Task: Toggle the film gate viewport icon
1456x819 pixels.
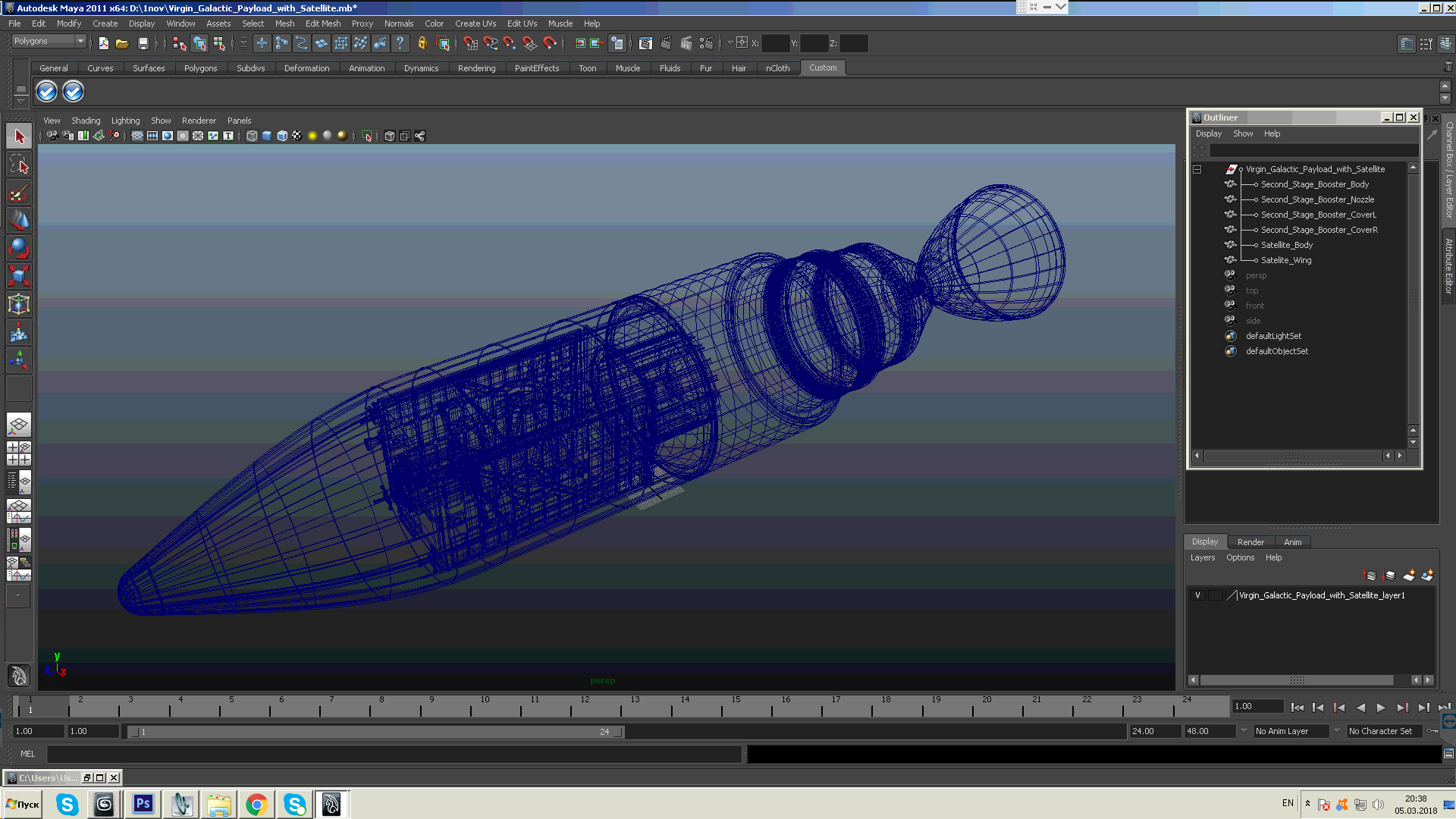Action: (152, 136)
